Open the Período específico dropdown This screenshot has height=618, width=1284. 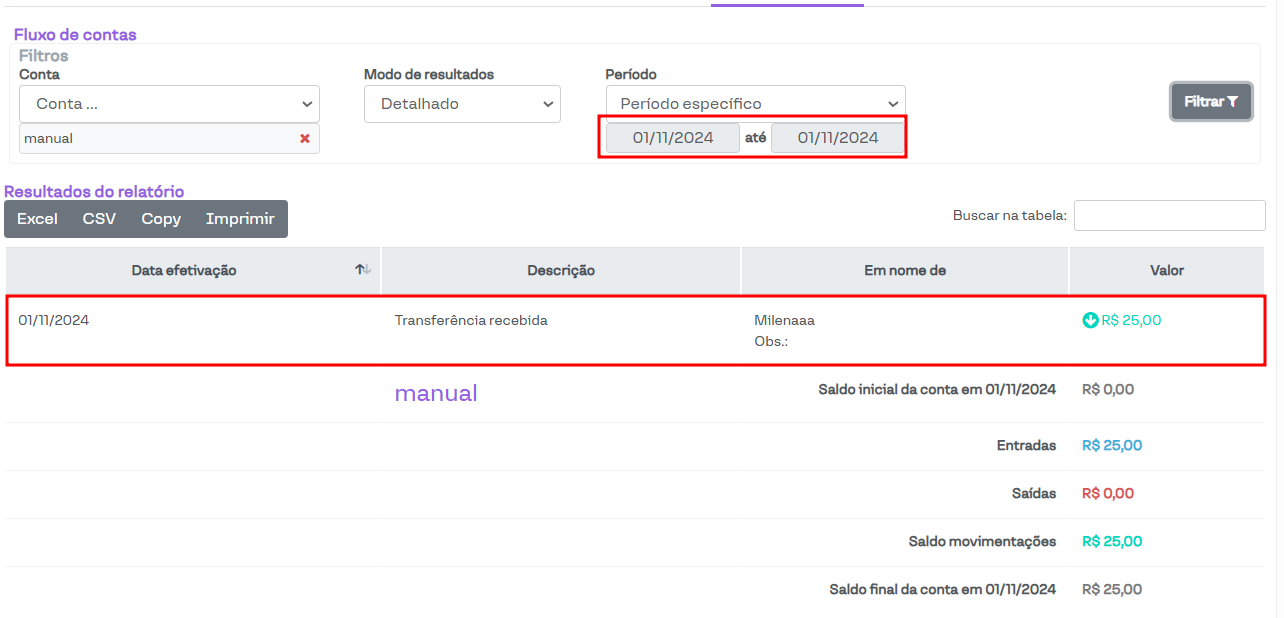tap(755, 104)
